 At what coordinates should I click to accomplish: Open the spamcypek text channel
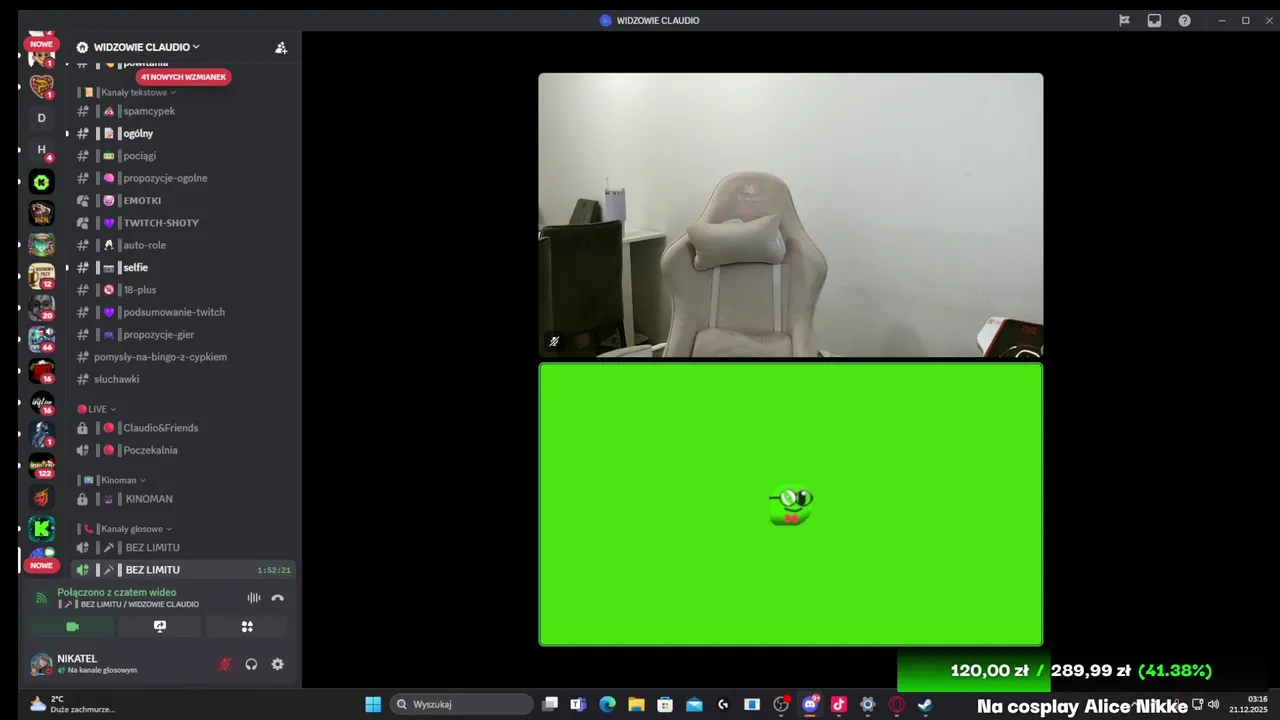pos(184,111)
